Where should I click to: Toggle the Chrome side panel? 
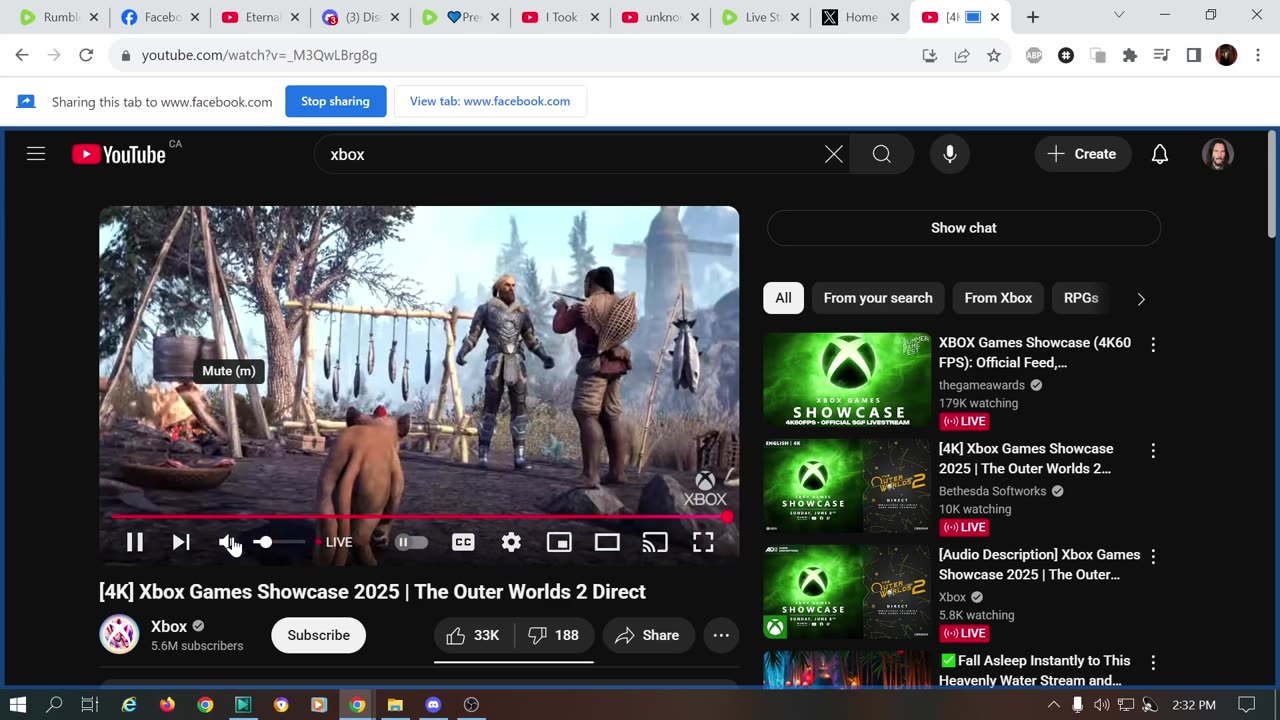click(1194, 55)
